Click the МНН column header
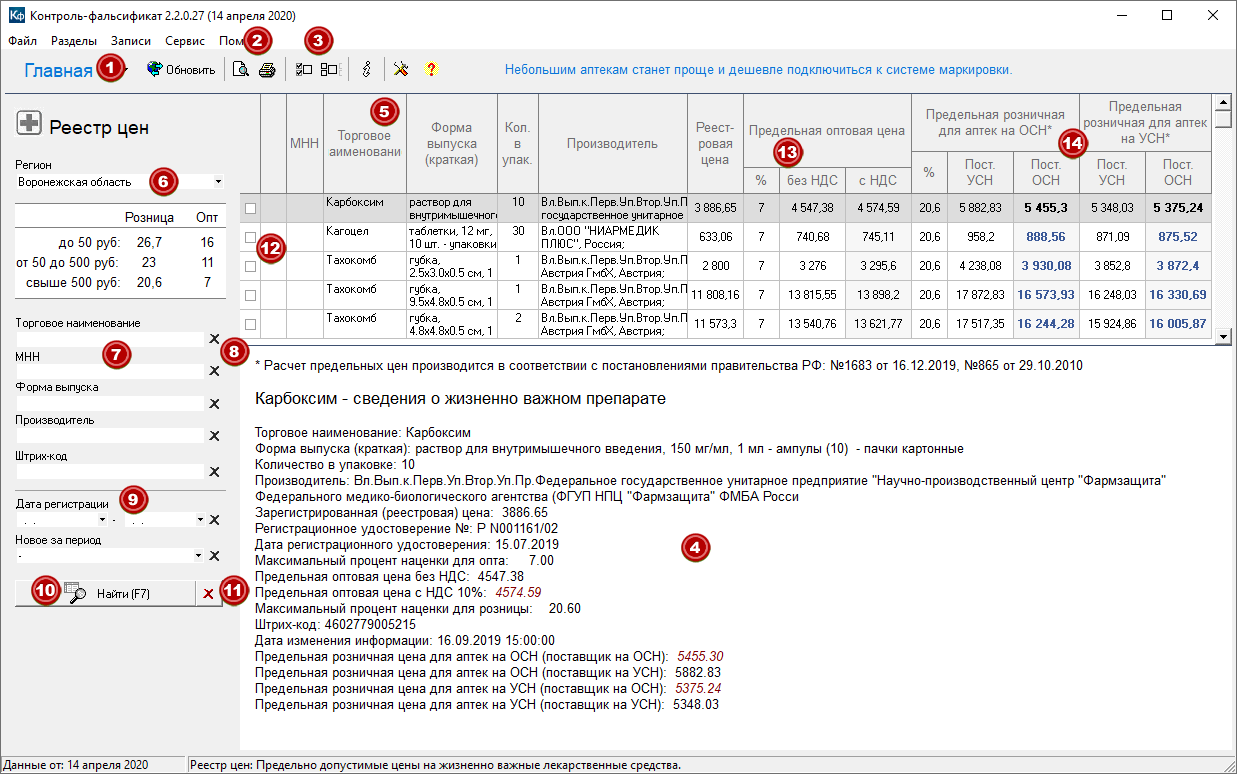Screen dimensions: 1237x774 pyautogui.click(x=304, y=144)
